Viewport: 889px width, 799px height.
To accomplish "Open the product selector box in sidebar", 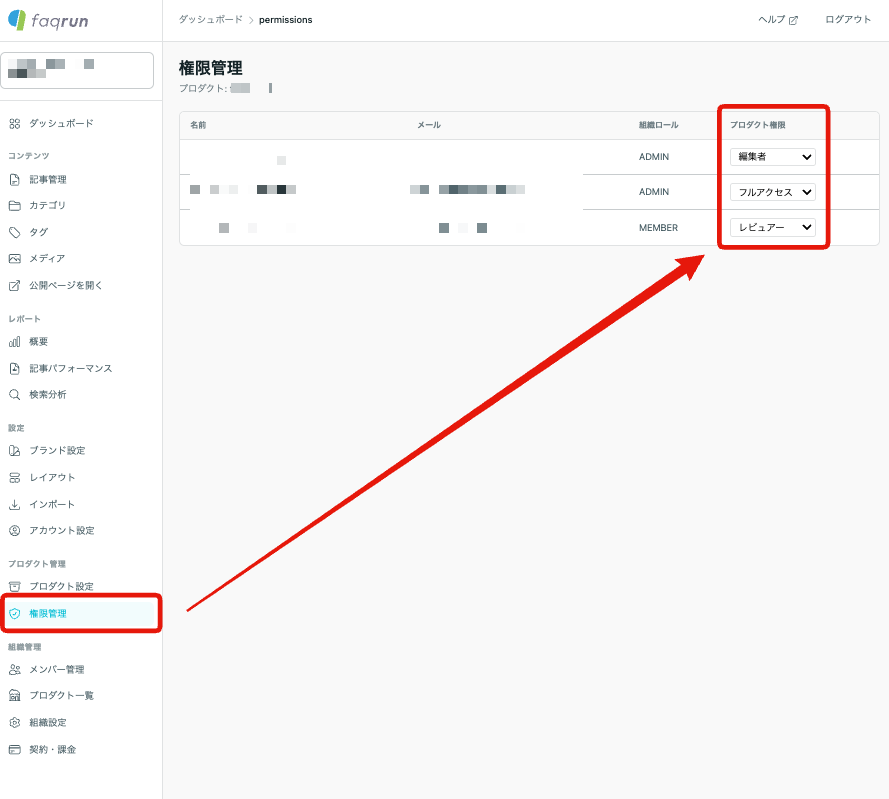I will point(77,70).
